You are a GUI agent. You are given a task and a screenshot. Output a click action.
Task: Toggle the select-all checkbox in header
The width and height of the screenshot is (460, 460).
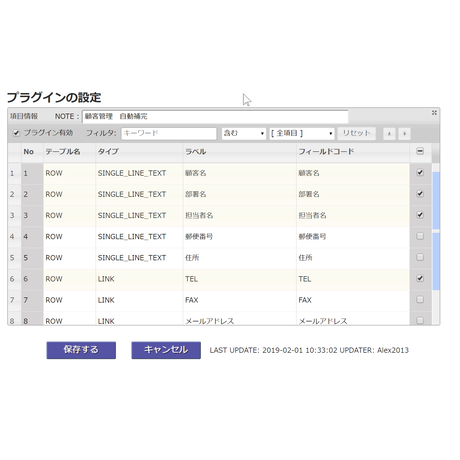click(x=420, y=151)
